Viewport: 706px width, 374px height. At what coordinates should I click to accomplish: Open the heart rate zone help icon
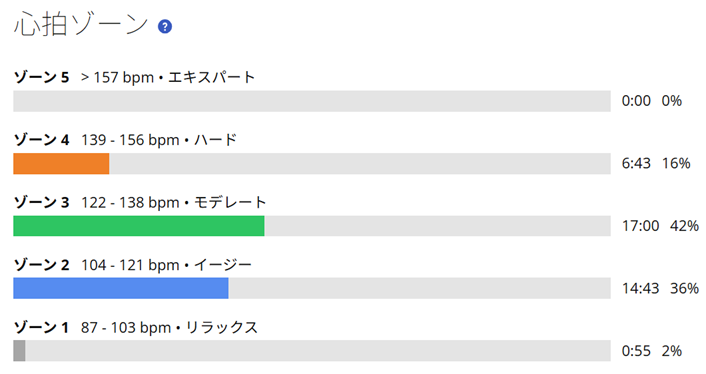[165, 27]
